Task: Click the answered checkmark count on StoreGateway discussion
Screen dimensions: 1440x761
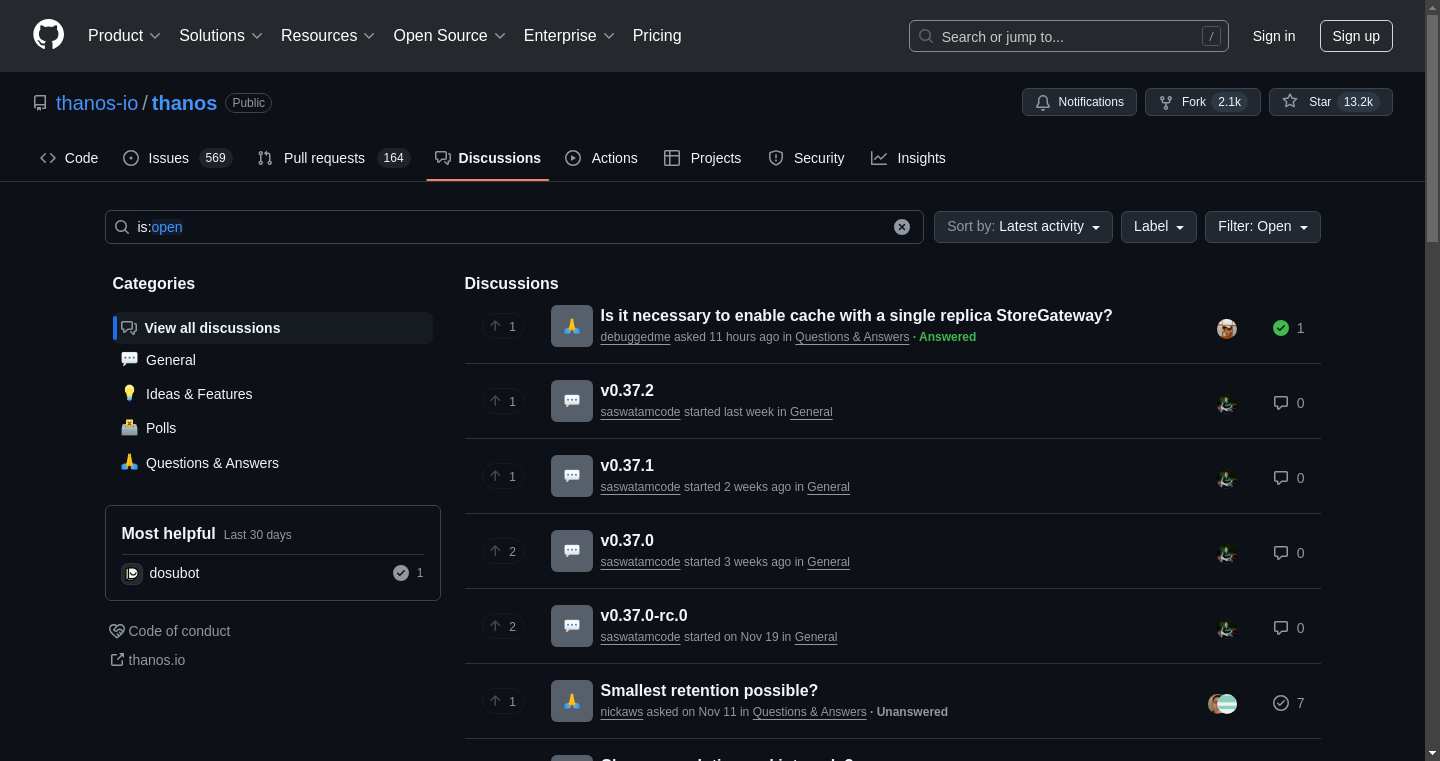Action: pos(1289,328)
